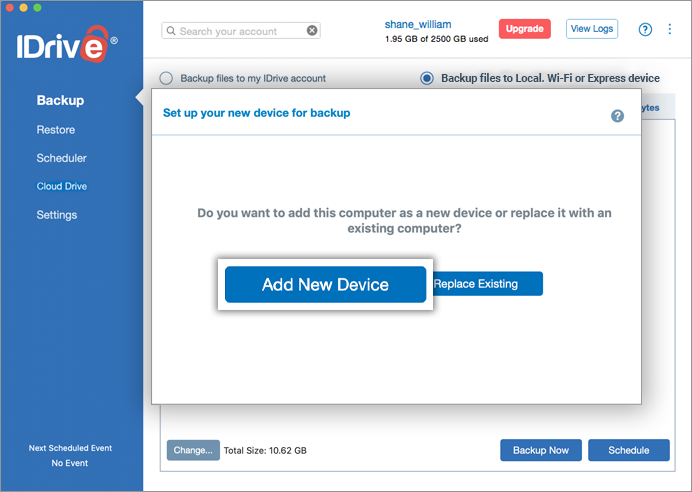Click the IDrive logo
Screen dimensions: 692x492
(x=67, y=44)
